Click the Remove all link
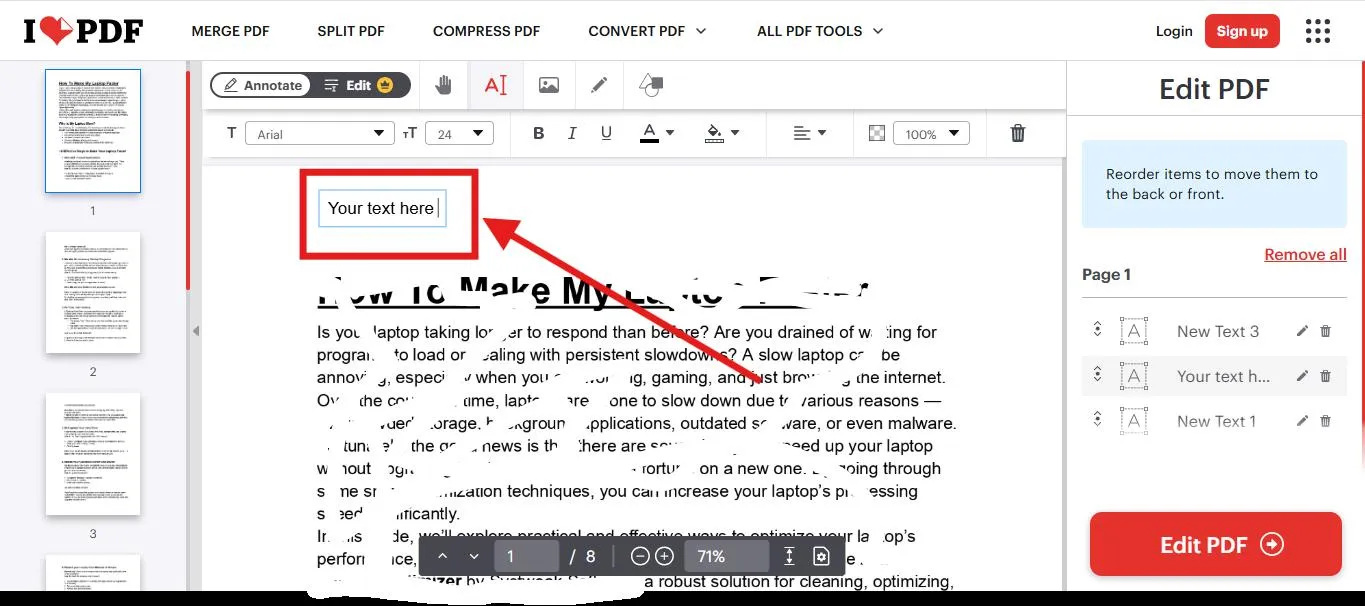The height and width of the screenshot is (606, 1365). point(1305,254)
